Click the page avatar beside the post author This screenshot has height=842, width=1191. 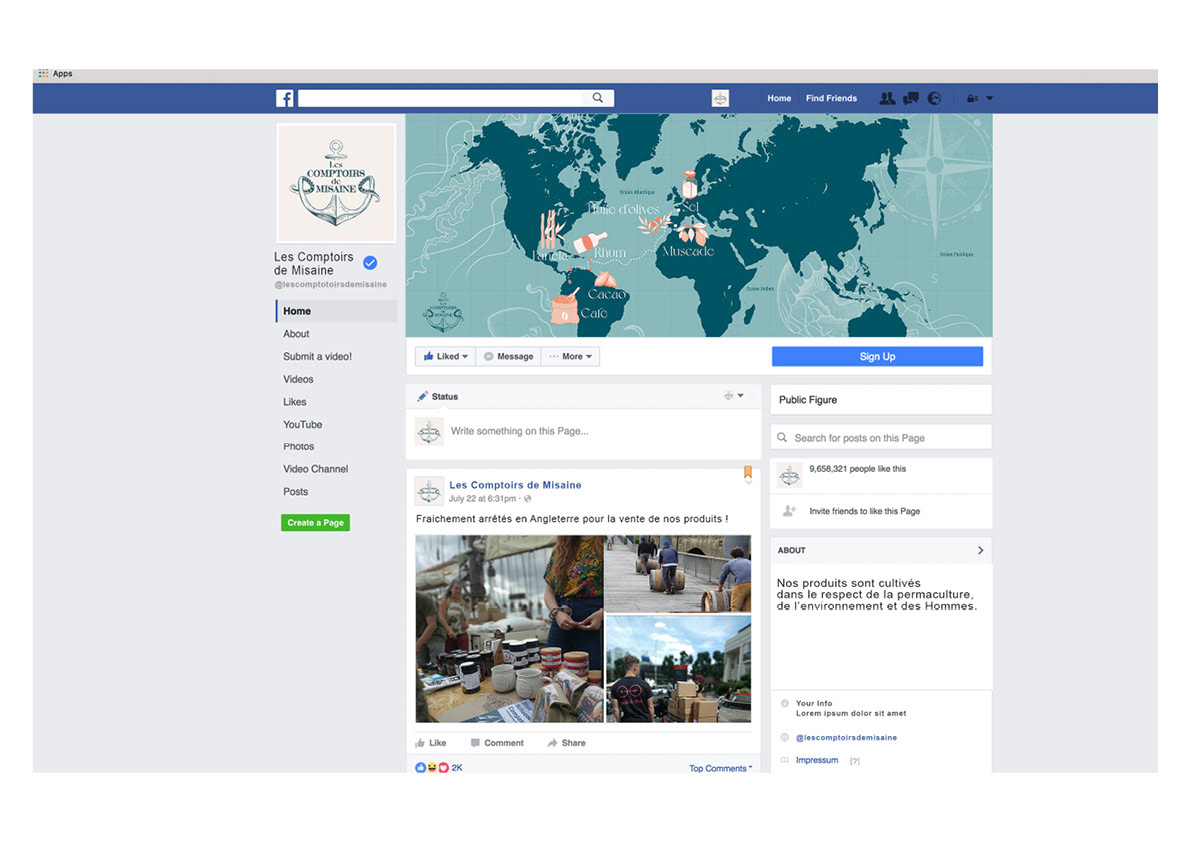429,492
